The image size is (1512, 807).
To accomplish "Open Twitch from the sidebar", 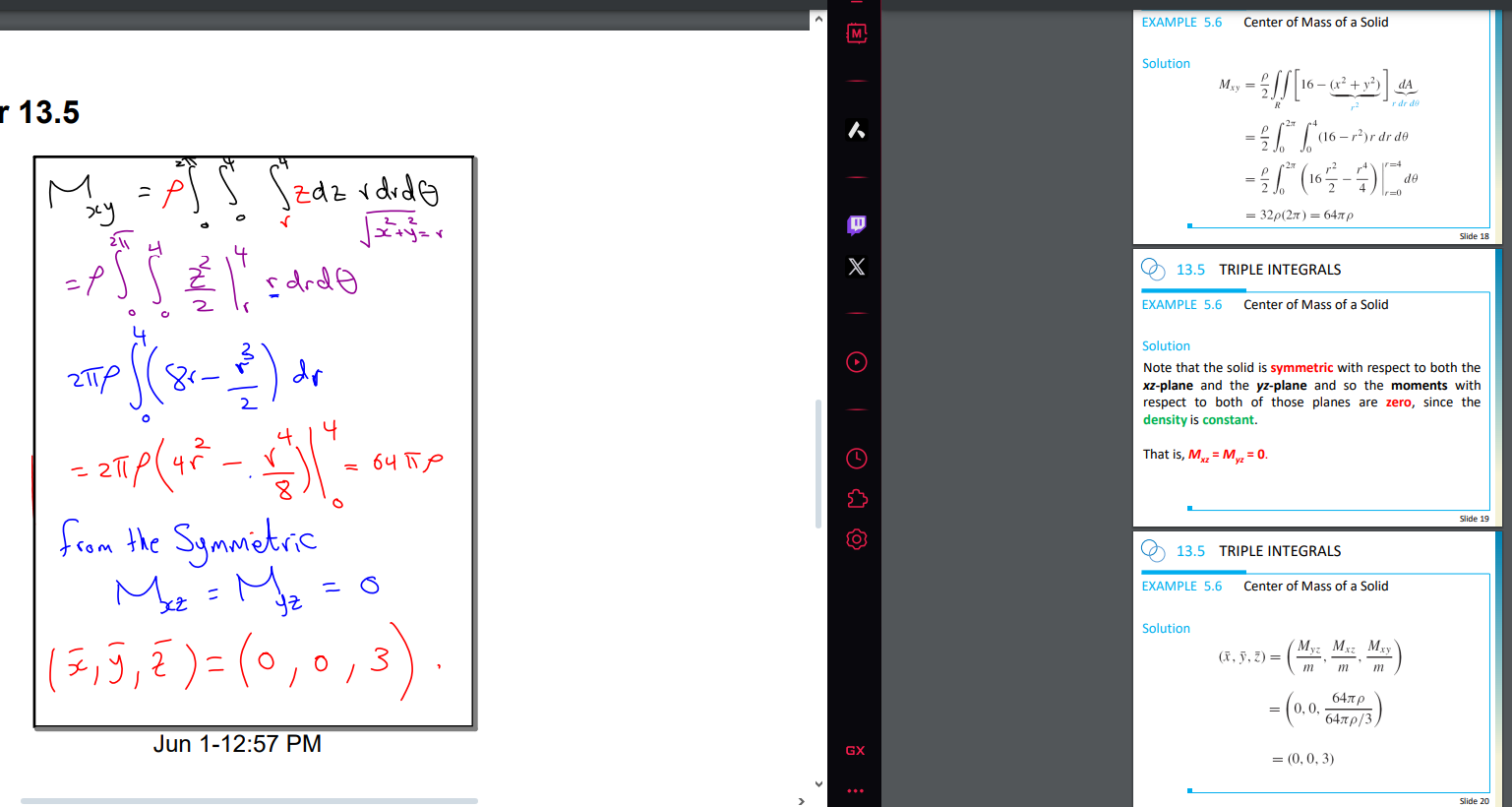I will coord(857,225).
